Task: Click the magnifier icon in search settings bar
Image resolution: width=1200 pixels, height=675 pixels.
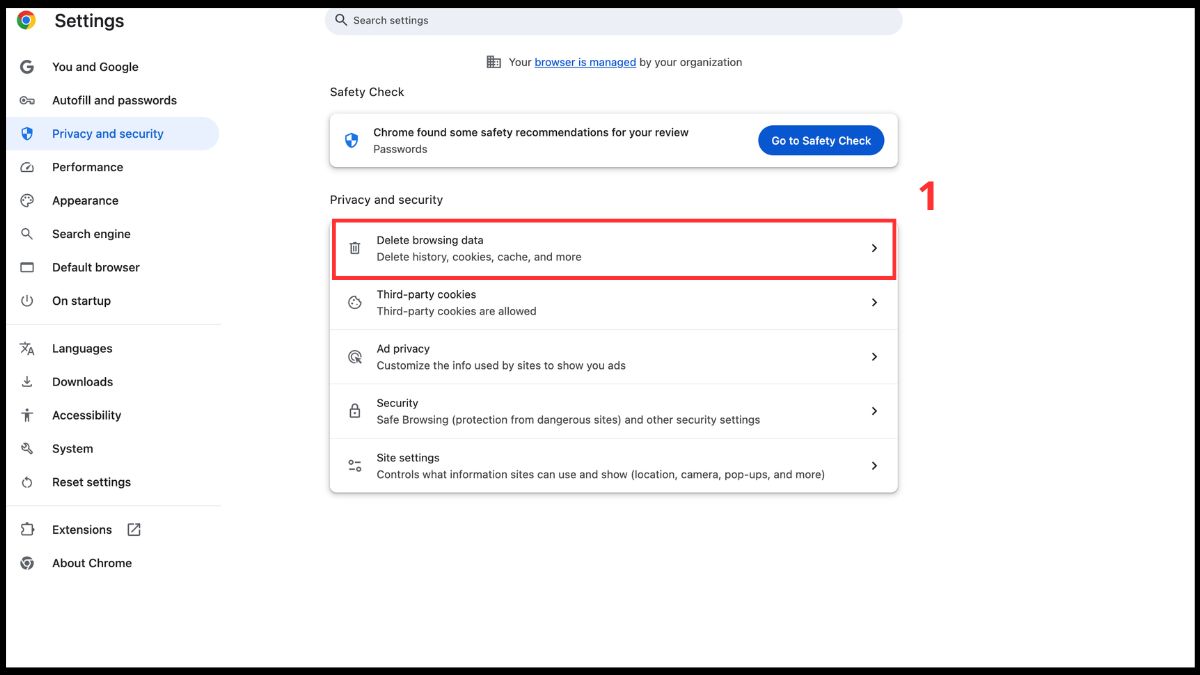Action: pos(341,20)
